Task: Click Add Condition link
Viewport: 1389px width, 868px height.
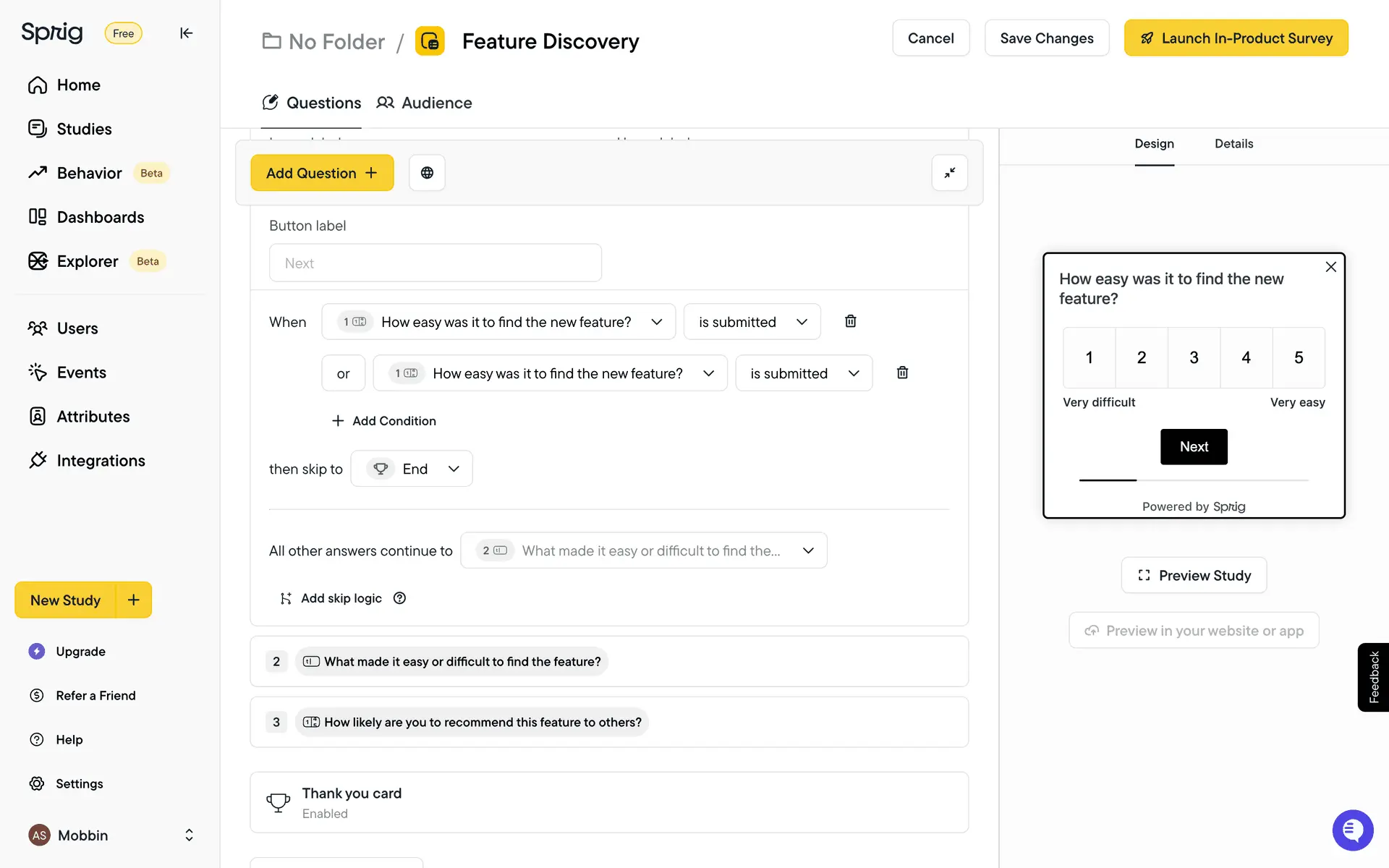Action: pos(384,421)
